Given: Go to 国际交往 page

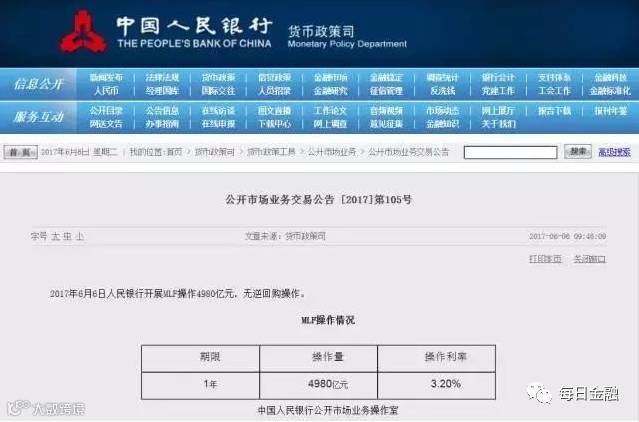Looking at the screenshot, I should (218, 91).
